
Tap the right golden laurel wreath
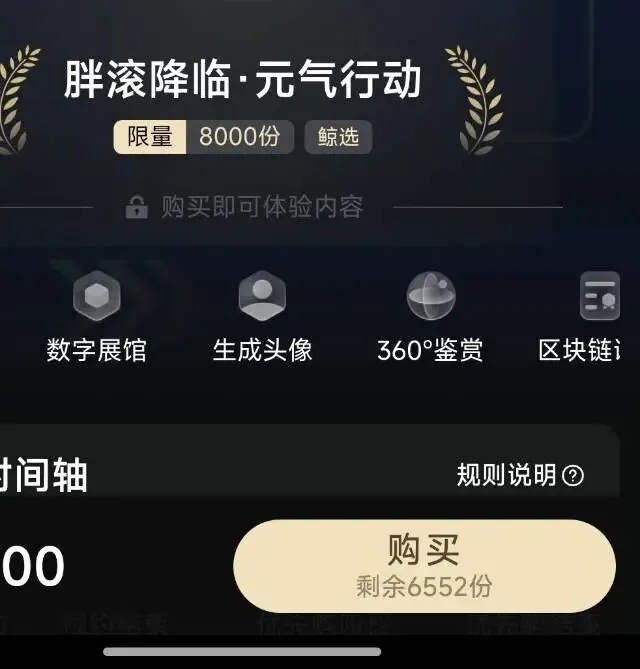click(x=476, y=100)
